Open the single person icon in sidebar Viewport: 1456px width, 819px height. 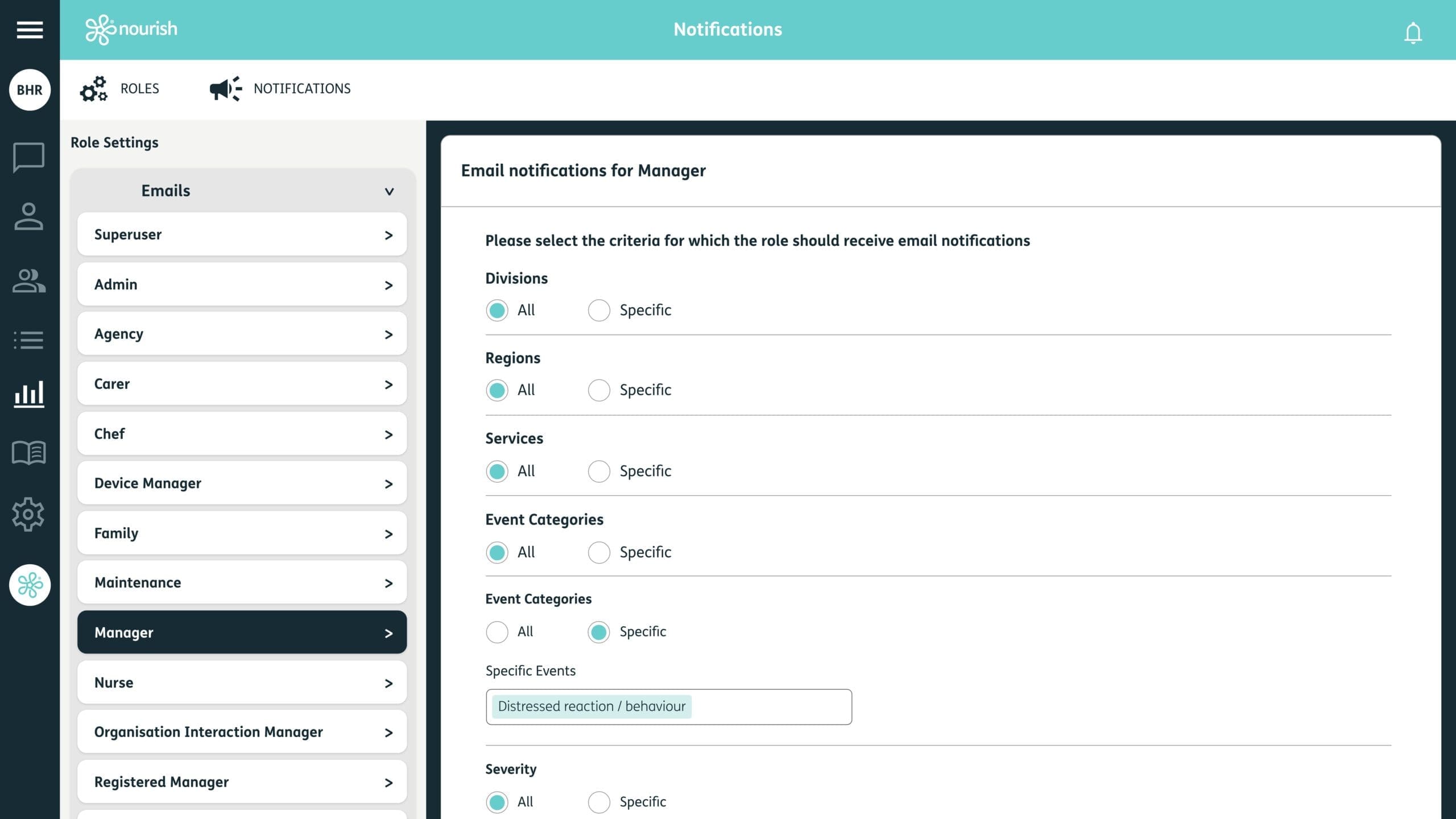pos(28,217)
